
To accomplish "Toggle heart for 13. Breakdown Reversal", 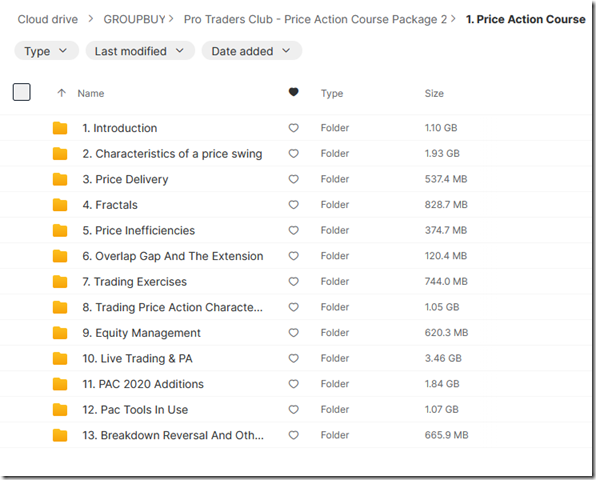I will [x=293, y=435].
